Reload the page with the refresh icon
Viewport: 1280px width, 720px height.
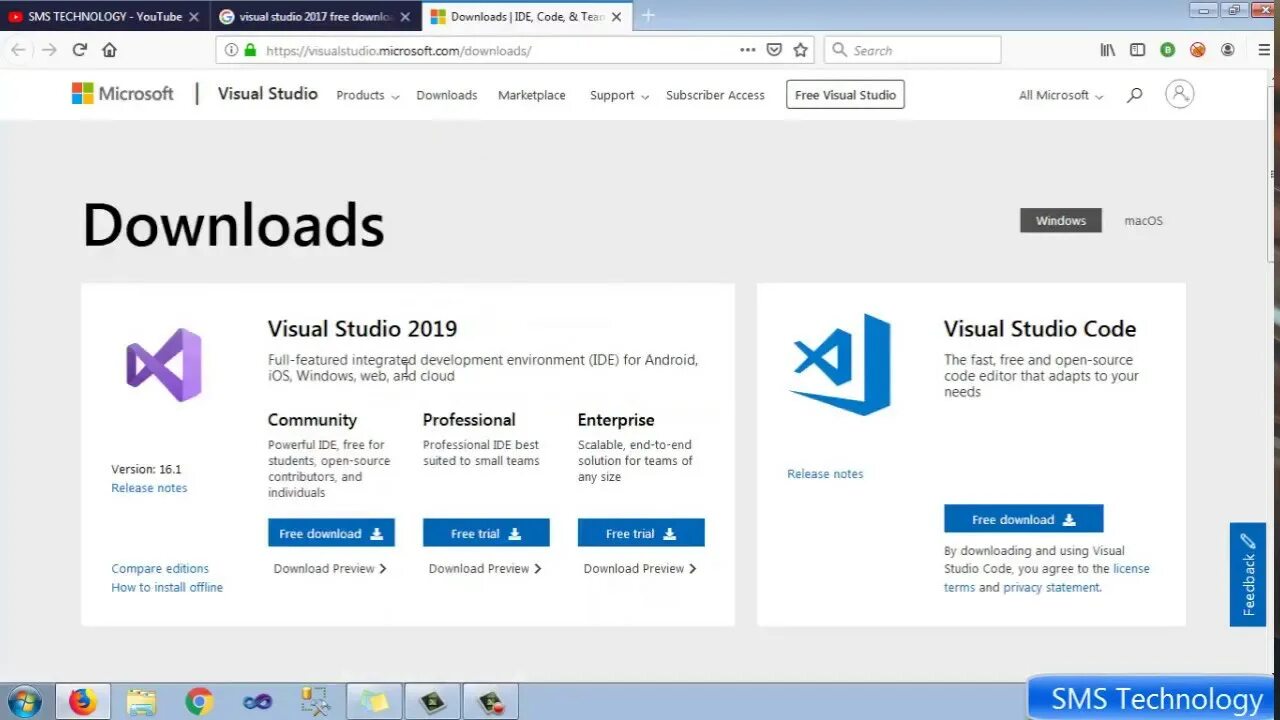[80, 50]
